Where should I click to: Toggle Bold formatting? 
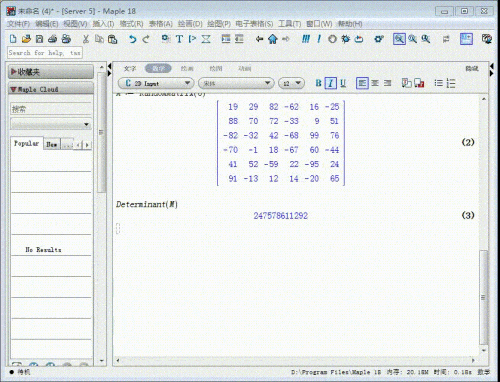(x=318, y=83)
